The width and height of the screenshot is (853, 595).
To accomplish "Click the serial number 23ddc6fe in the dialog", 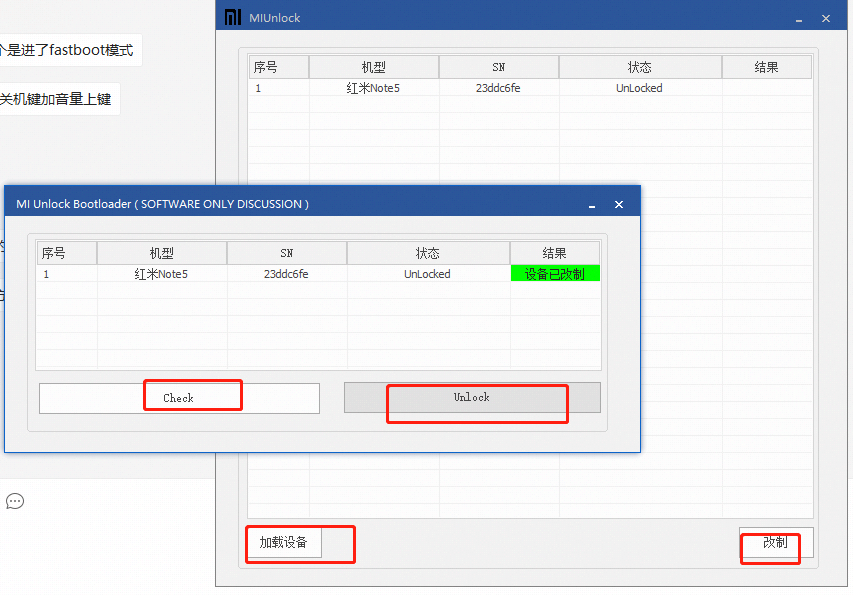I will pyautogui.click(x=286, y=273).
